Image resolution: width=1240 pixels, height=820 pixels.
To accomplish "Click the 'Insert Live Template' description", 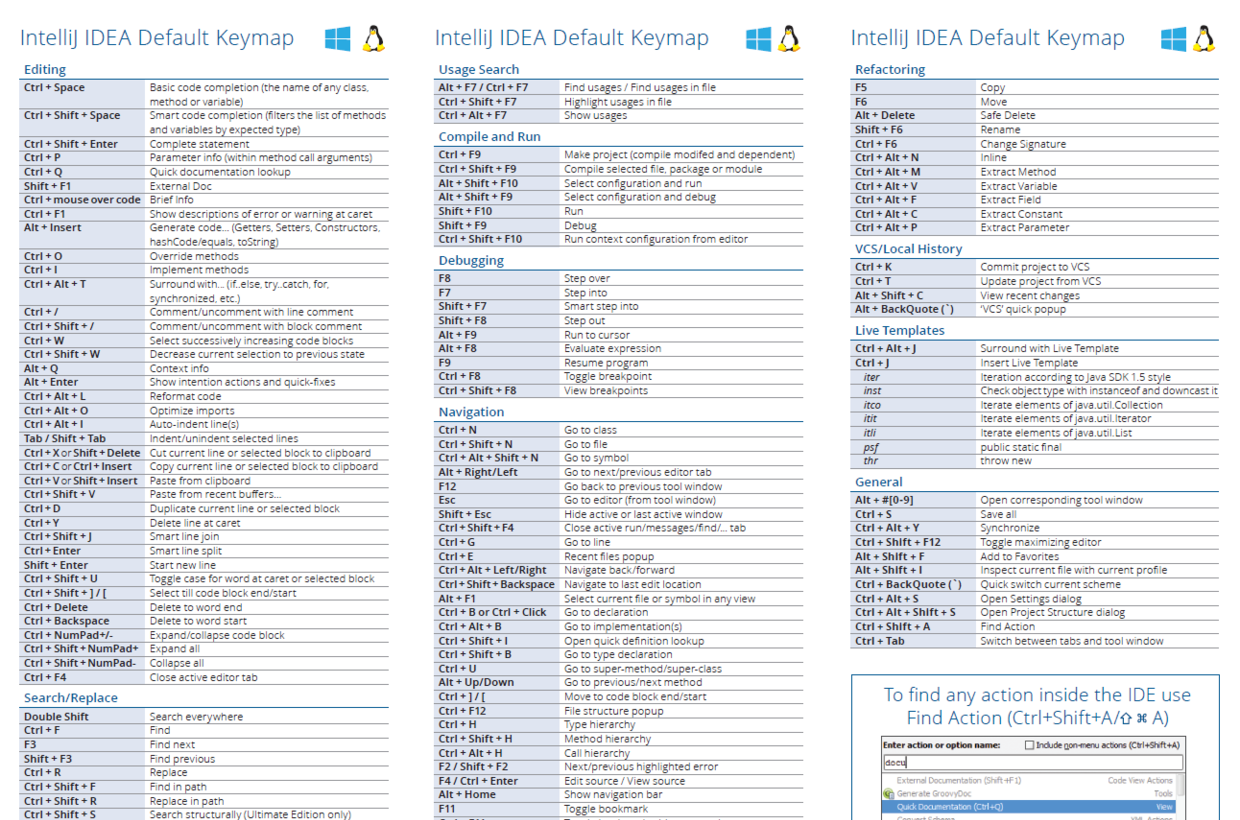I will [x=1029, y=363].
